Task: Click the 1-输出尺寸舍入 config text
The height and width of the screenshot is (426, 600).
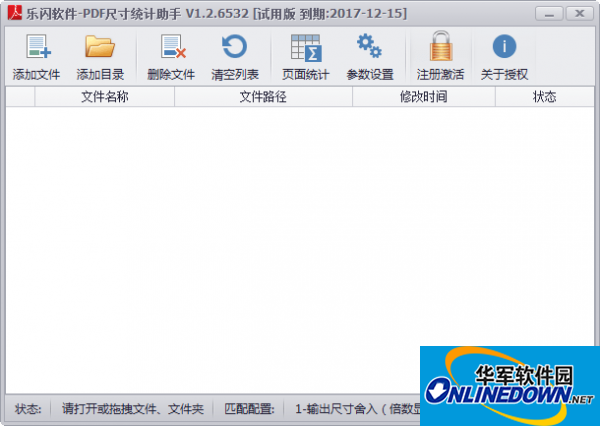Action: [x=357, y=409]
